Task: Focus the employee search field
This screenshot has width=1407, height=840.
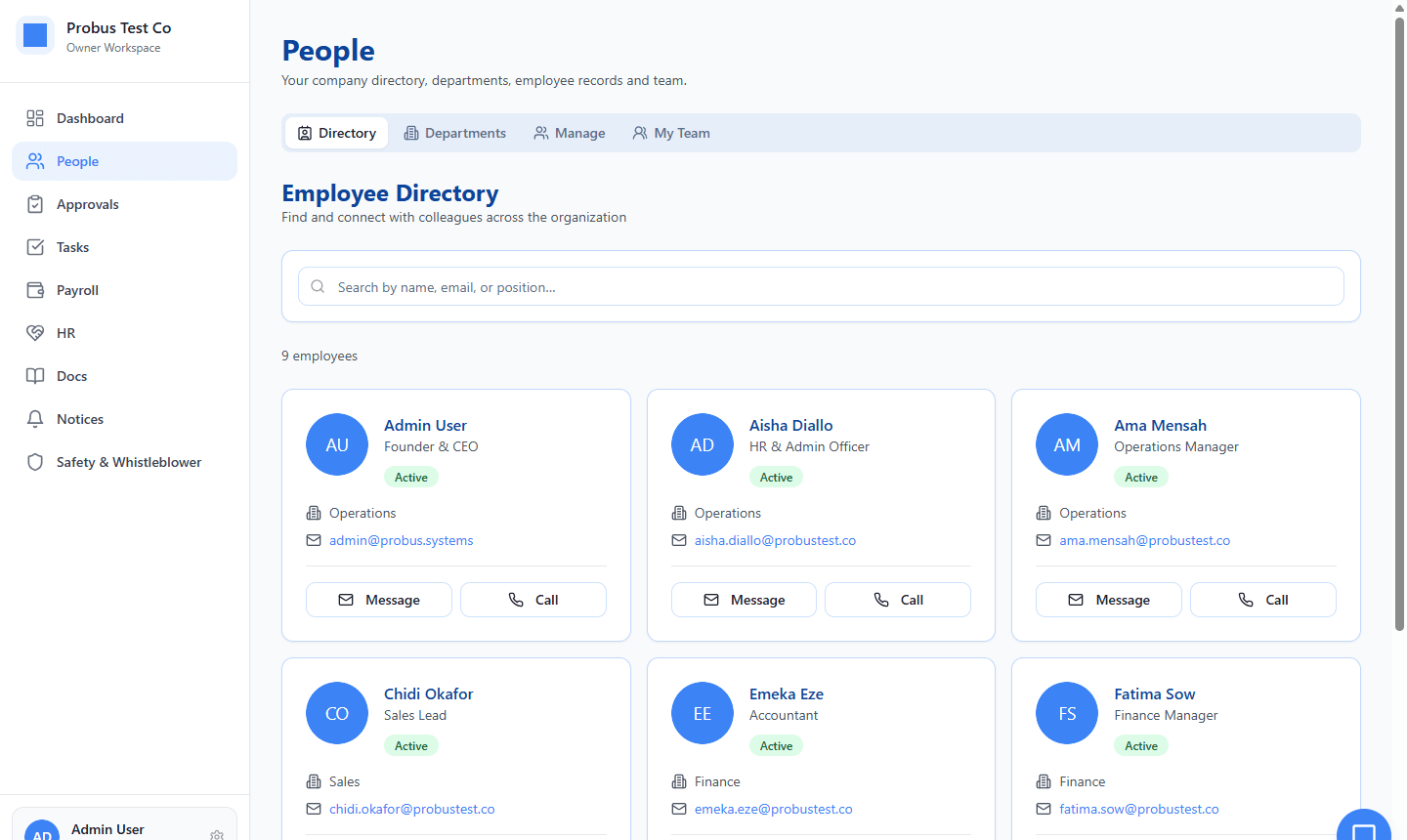Action: [821, 287]
